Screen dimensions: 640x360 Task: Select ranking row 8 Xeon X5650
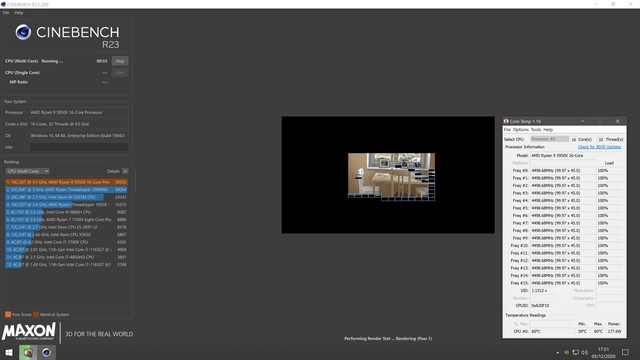click(66, 235)
